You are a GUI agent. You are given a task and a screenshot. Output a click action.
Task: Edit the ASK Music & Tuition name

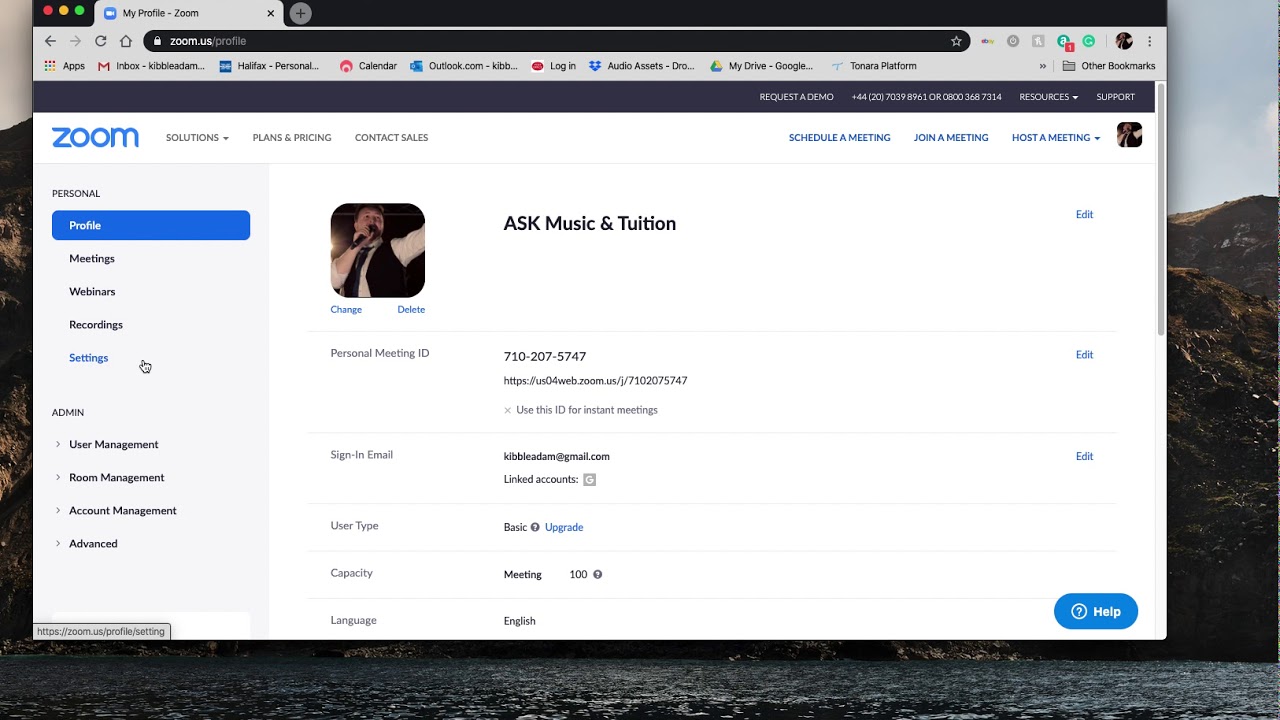pyautogui.click(x=1084, y=215)
